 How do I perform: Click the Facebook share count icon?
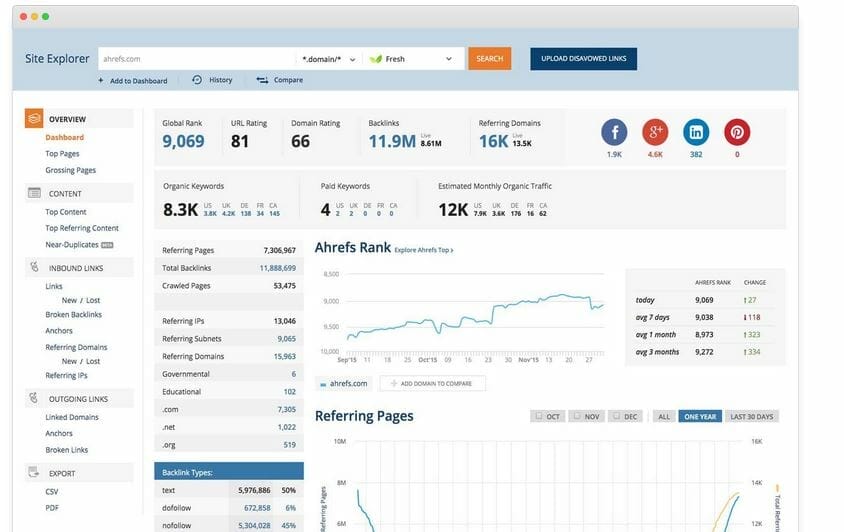pyautogui.click(x=614, y=132)
